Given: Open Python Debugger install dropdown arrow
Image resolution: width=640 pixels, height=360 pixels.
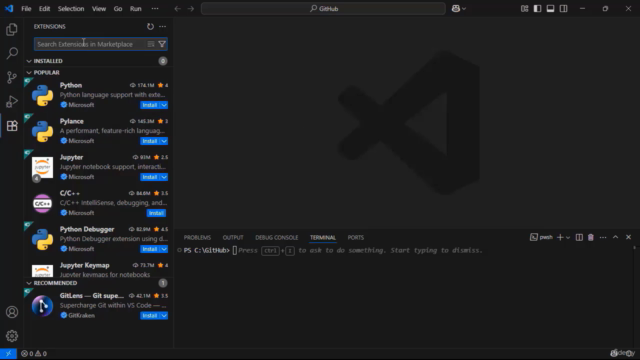Looking at the screenshot, I should 164,249.
